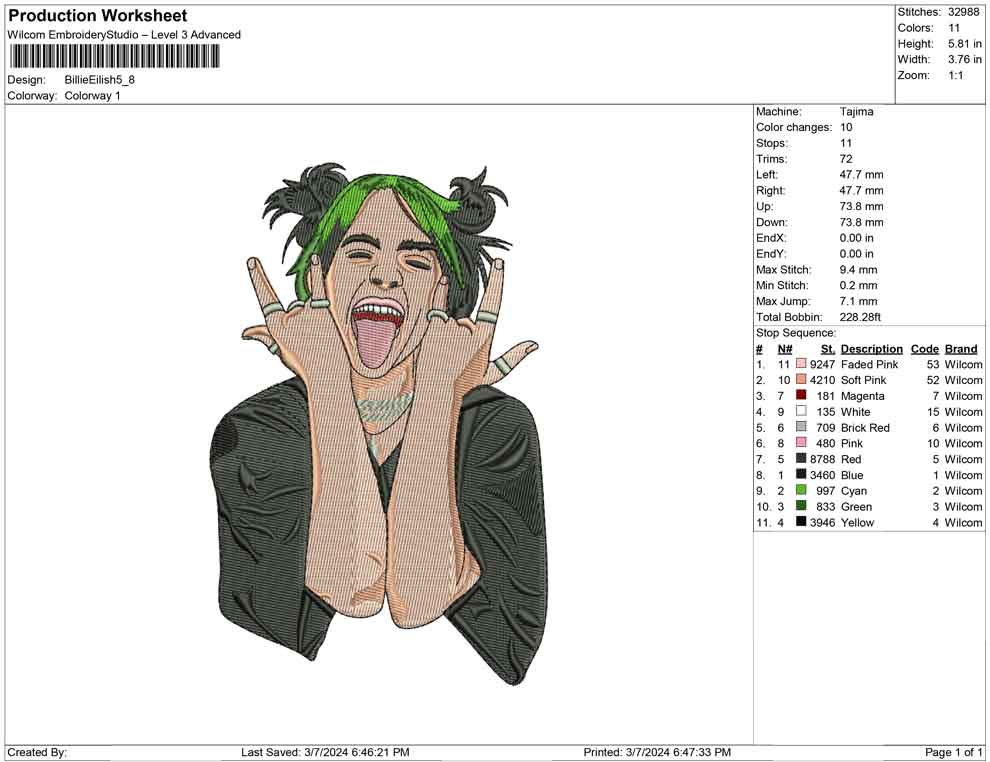Click the Zoom value '1:1'
The width and height of the screenshot is (990, 762).
point(956,75)
